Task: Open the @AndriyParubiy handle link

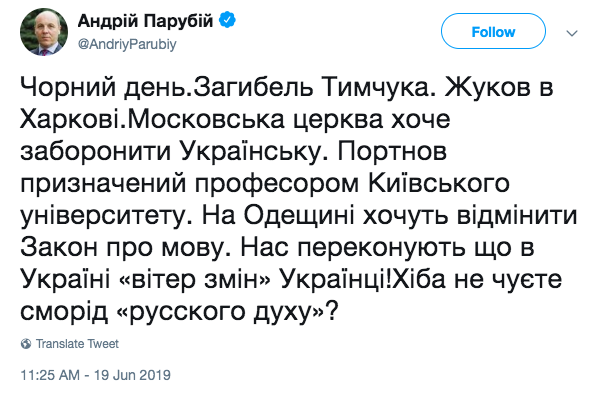Action: (127, 44)
